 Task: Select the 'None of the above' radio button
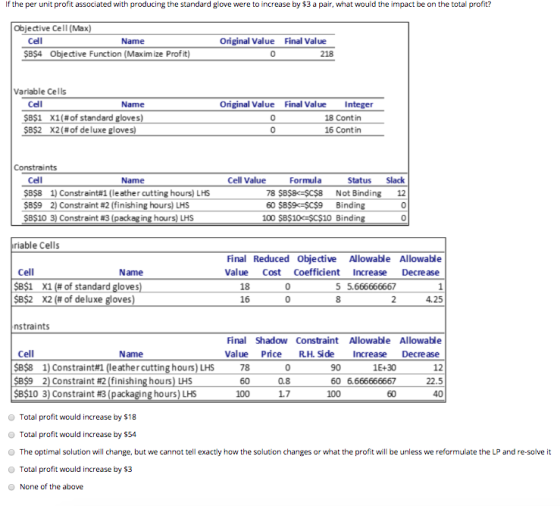(x=11, y=487)
